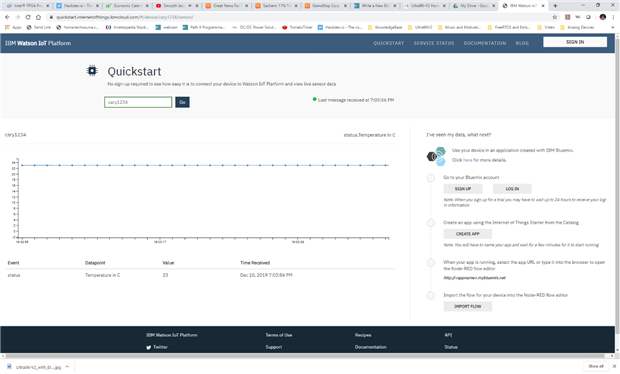Reload the page with the refresh icon
The height and width of the screenshot is (374, 620).
[x=28, y=17]
